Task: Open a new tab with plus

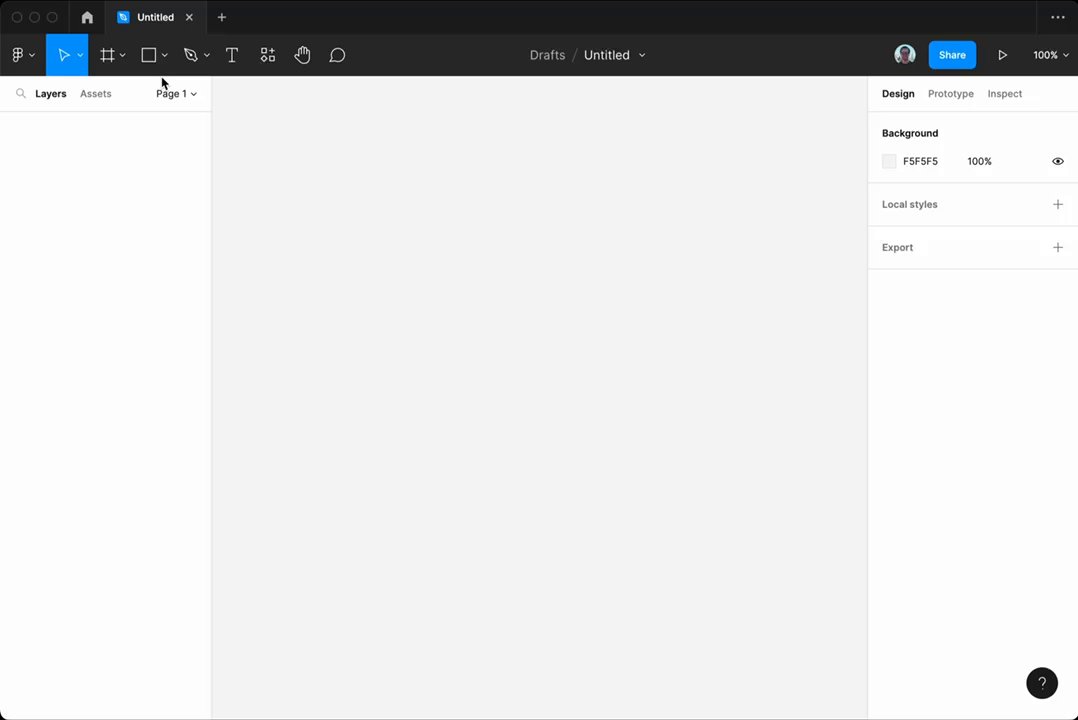Action: click(x=221, y=17)
